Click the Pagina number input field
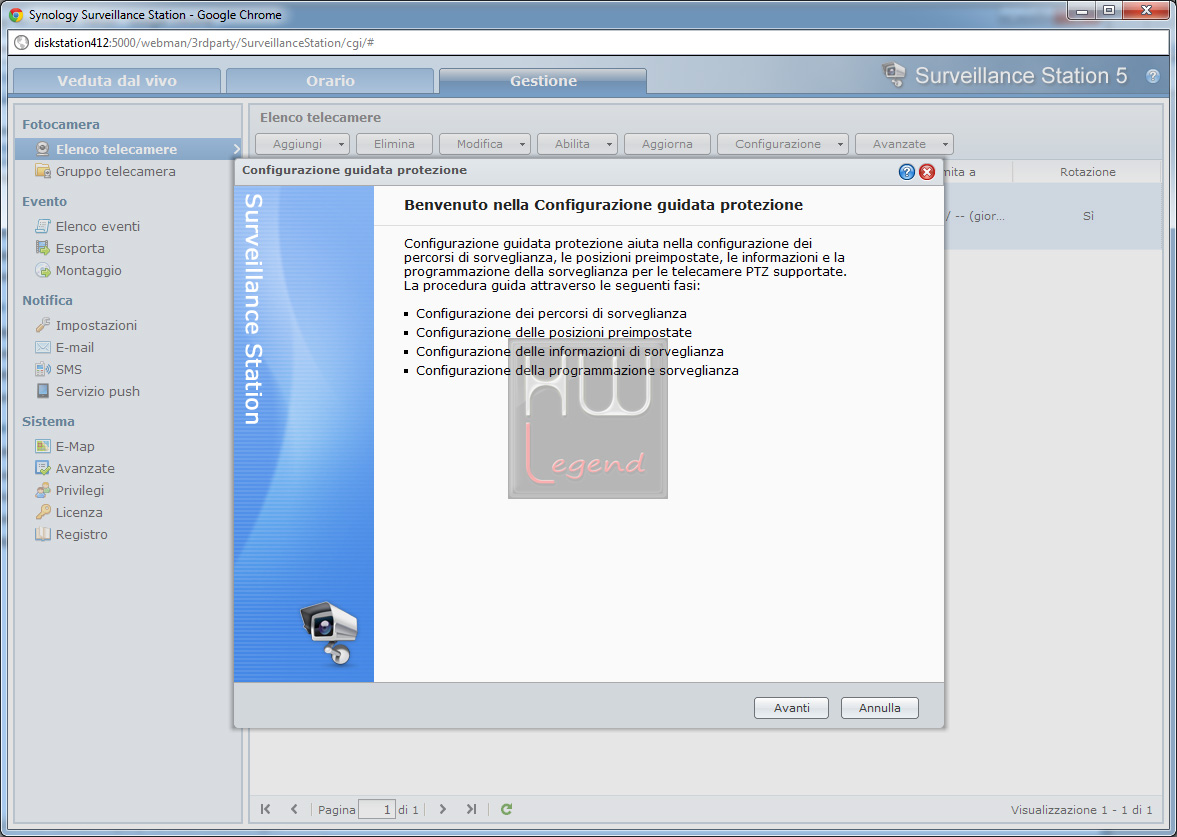 click(x=377, y=809)
